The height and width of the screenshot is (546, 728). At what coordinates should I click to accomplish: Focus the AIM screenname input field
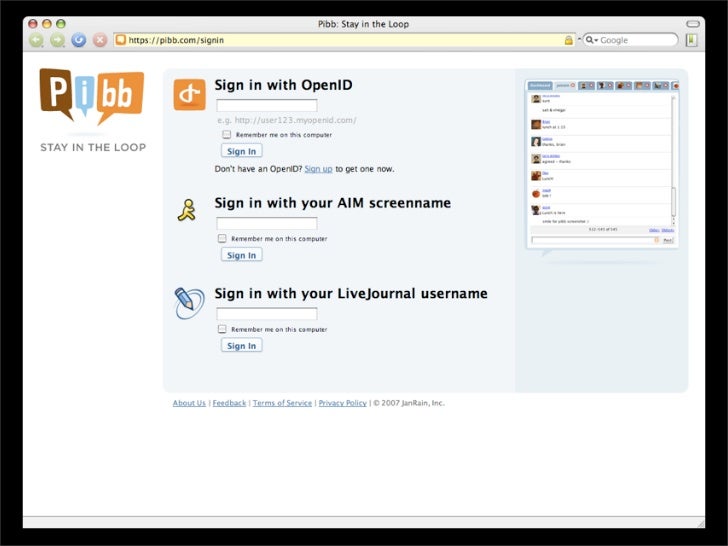tap(267, 223)
